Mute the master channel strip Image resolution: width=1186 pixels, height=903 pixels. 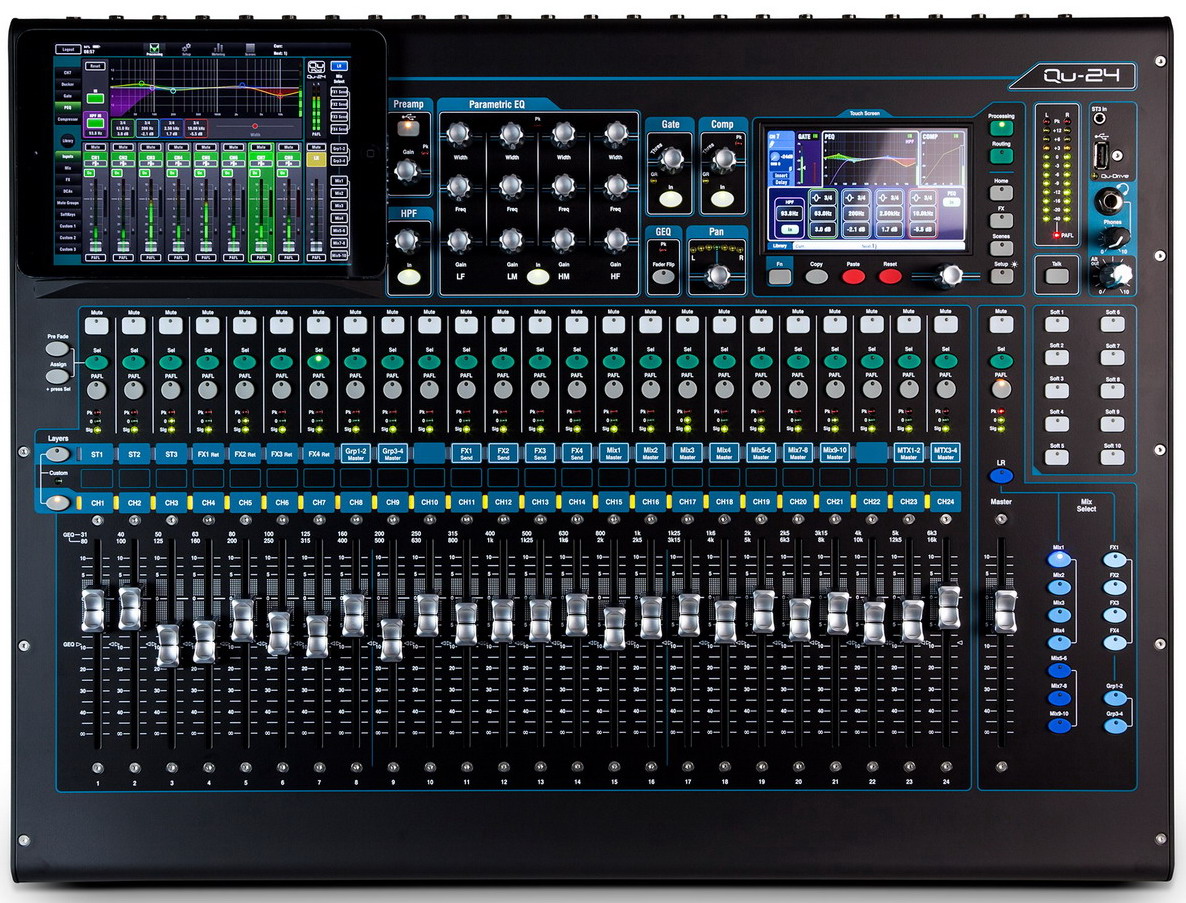coord(1001,324)
